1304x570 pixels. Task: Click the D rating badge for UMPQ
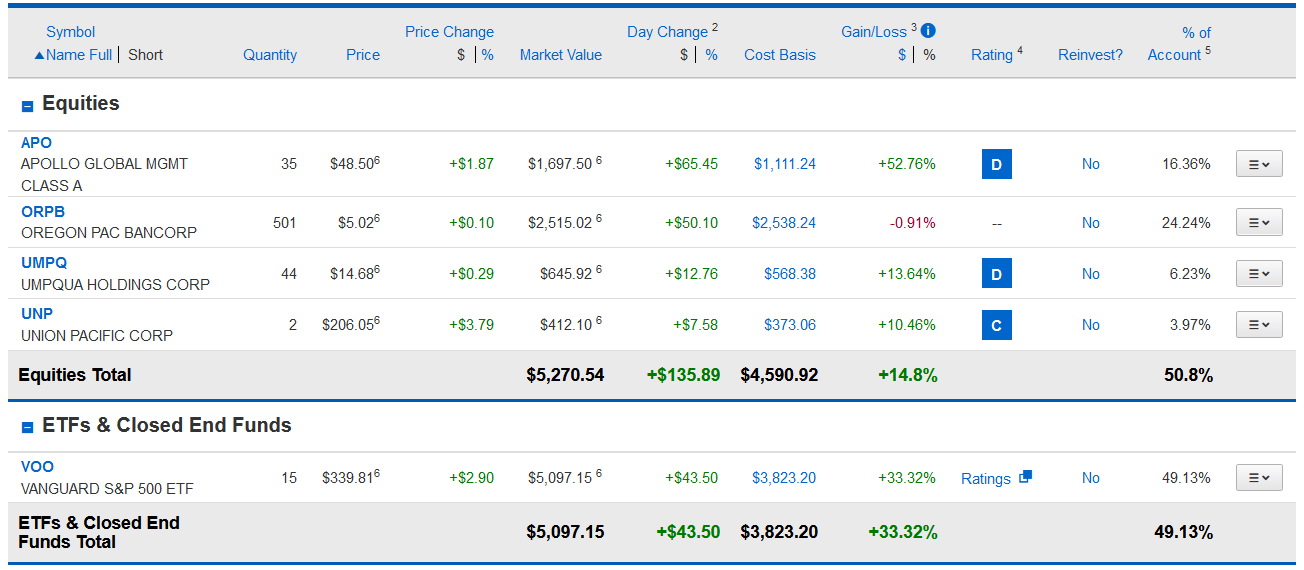[x=996, y=274]
